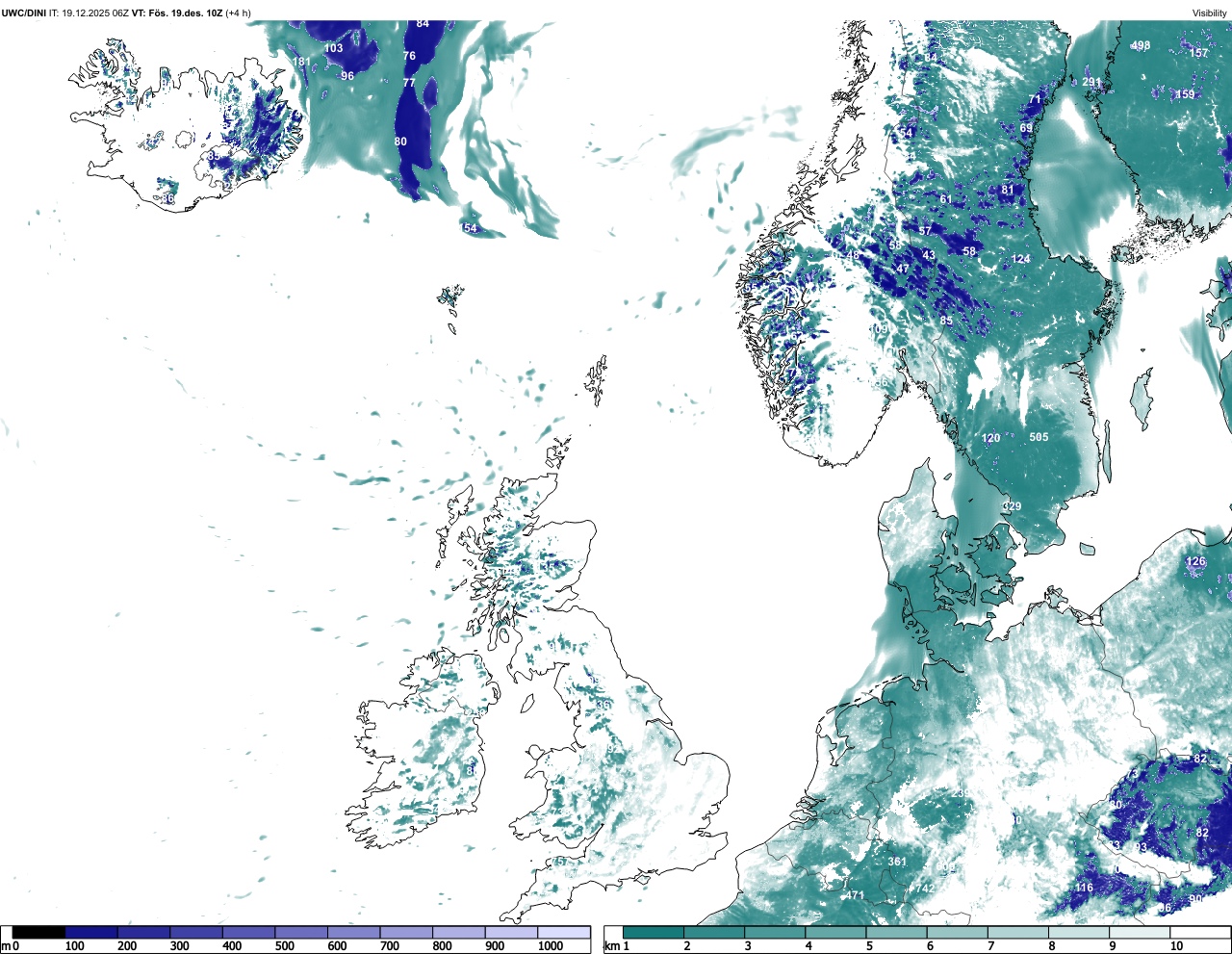Click the '126' value over the Baltic states
The height and width of the screenshot is (954, 1232).
click(x=1195, y=561)
